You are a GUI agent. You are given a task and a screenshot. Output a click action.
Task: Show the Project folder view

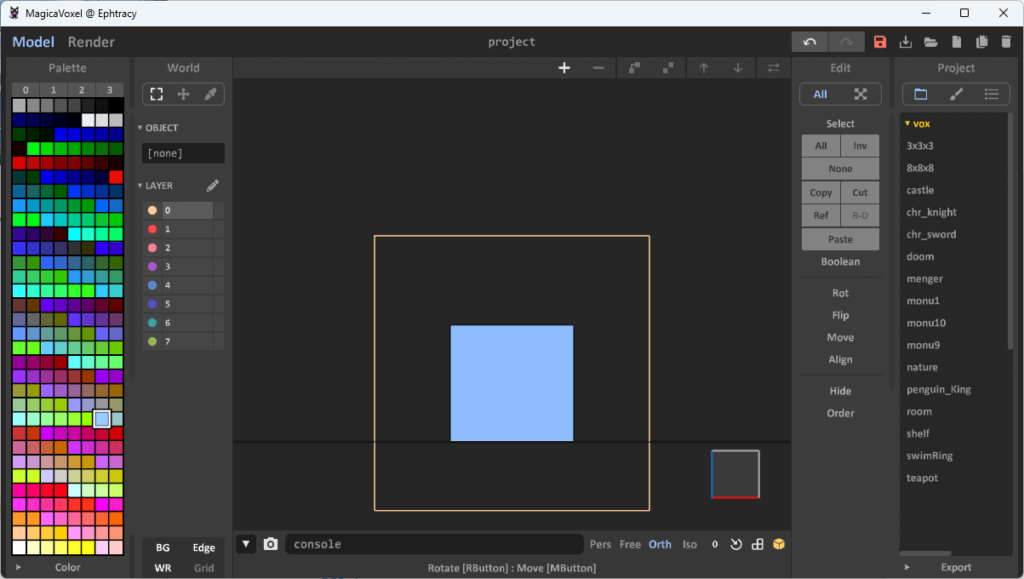click(x=921, y=94)
